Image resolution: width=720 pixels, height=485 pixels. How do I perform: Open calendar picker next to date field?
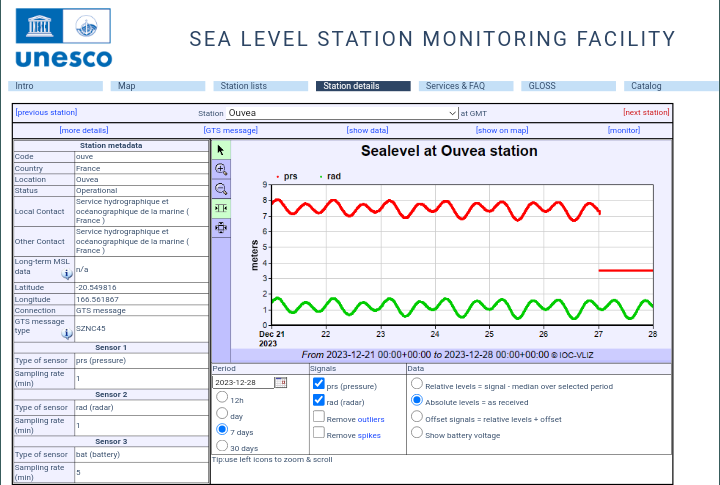pos(281,382)
